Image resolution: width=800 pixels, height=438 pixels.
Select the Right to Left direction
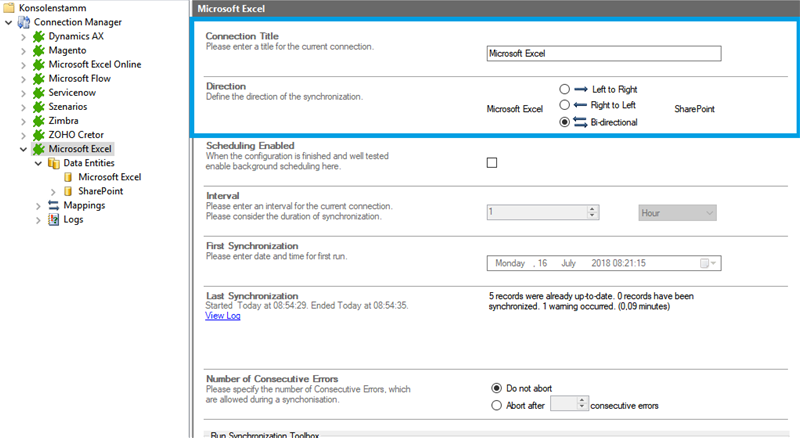point(565,104)
